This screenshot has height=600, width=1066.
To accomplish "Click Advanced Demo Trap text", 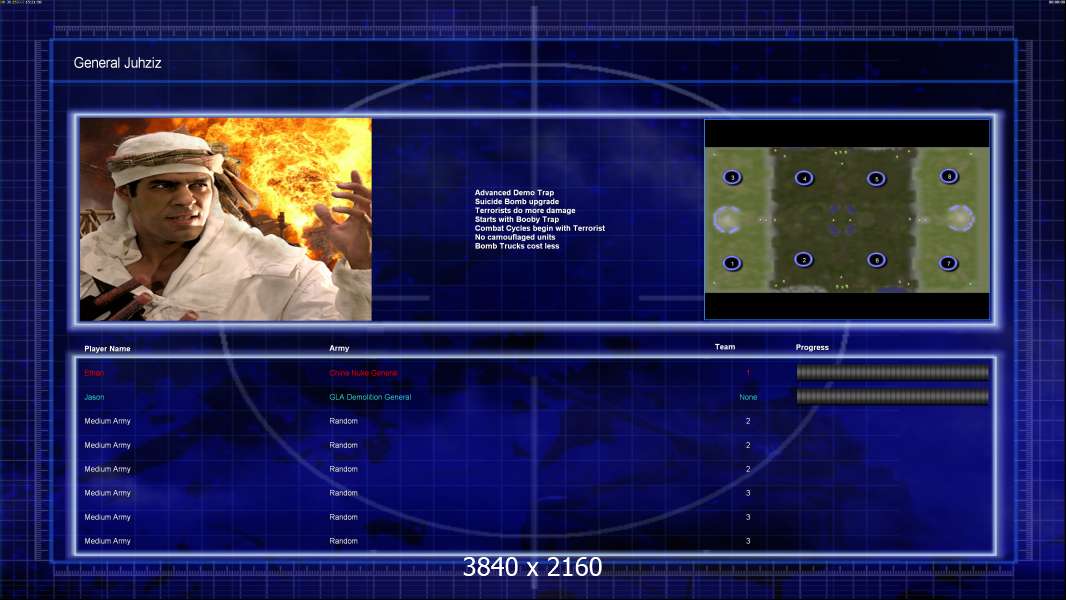I will tap(514, 193).
